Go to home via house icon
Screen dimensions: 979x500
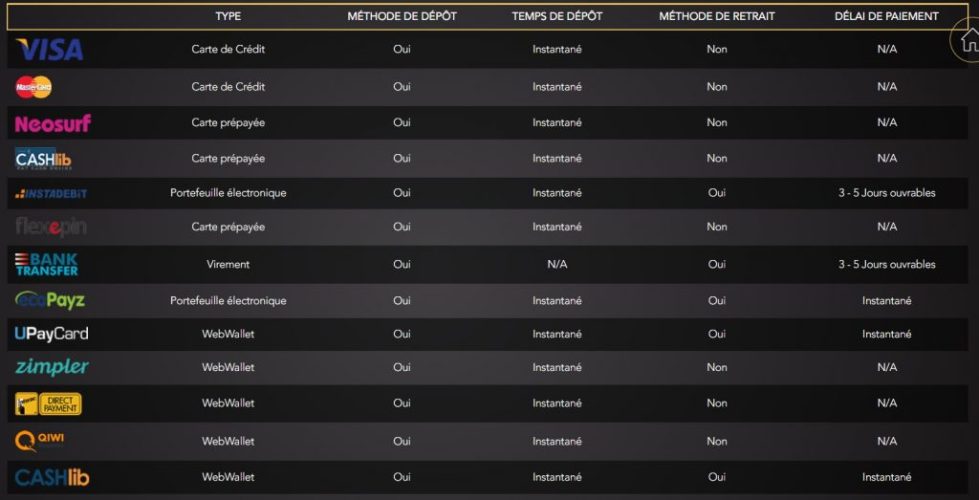click(x=968, y=42)
